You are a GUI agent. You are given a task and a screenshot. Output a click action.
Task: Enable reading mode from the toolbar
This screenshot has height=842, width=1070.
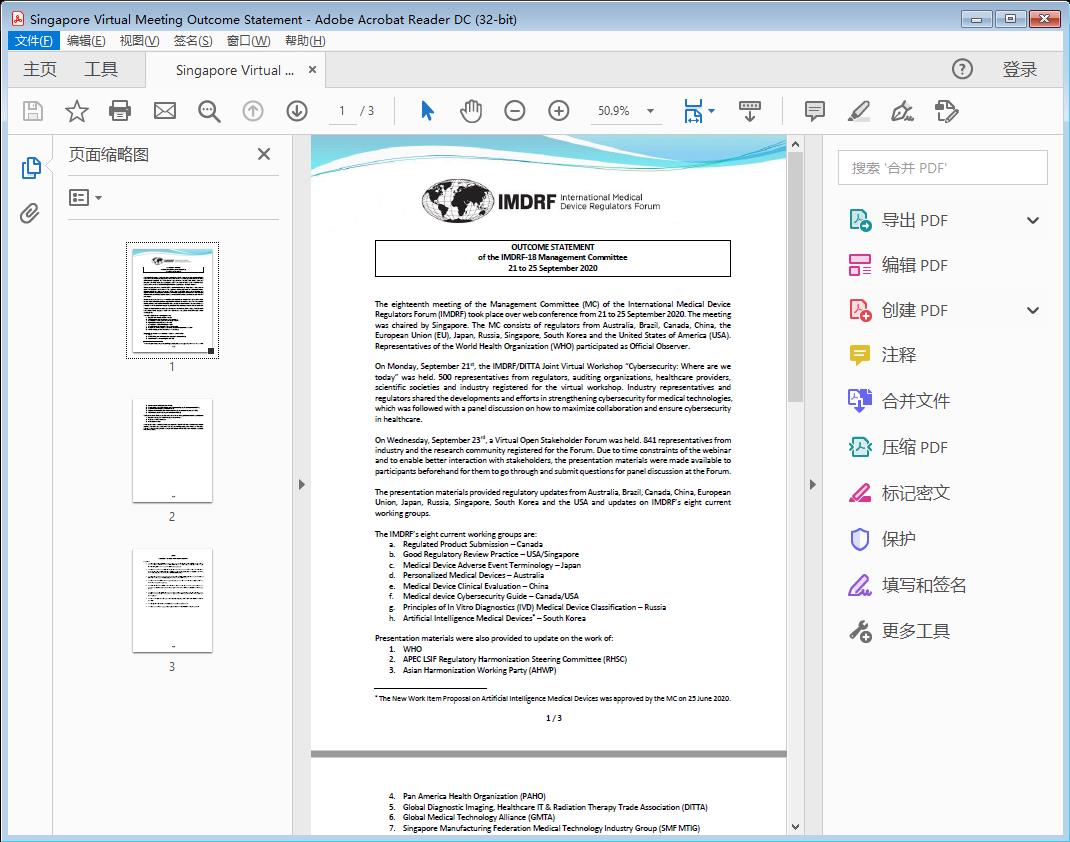[750, 111]
